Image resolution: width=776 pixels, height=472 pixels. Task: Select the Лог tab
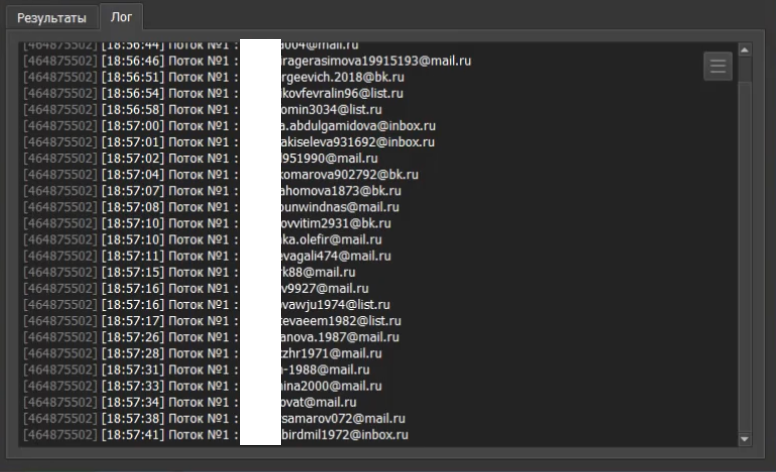(121, 17)
